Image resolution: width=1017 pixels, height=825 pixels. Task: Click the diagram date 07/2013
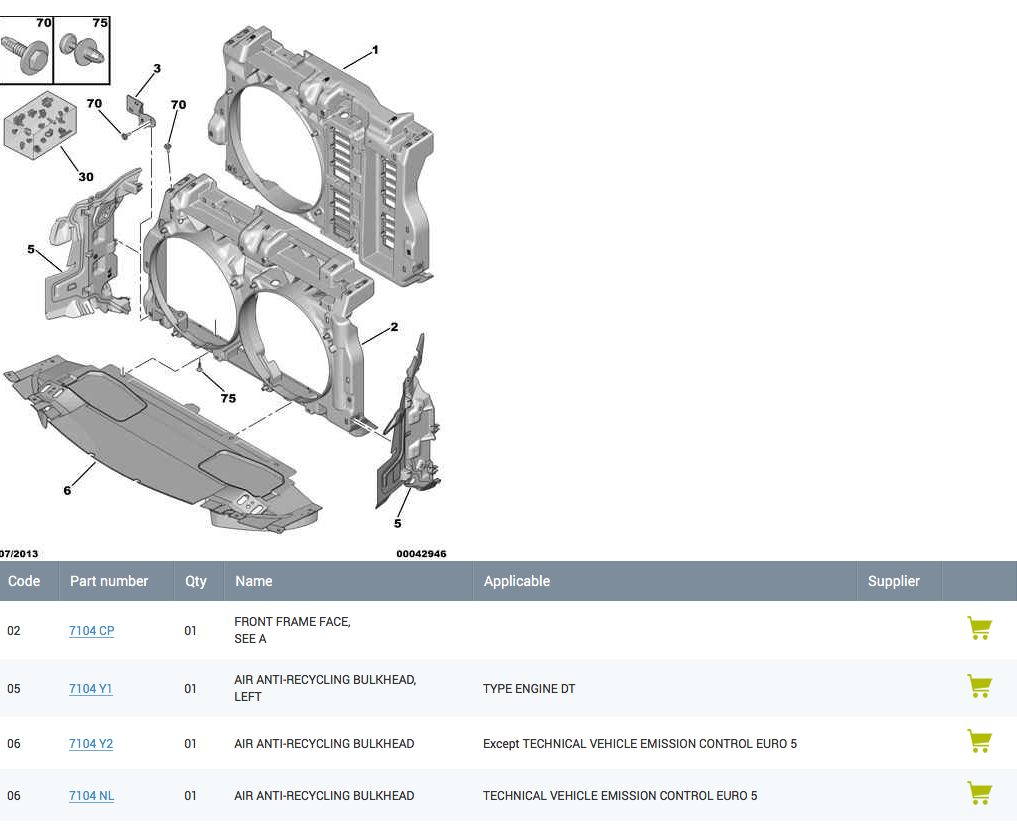click(x=19, y=554)
